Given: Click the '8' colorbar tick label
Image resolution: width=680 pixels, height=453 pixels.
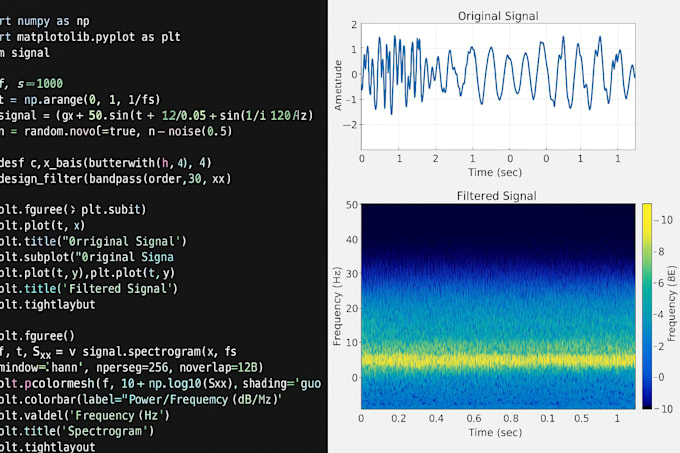Looking at the screenshot, I should pos(661,252).
